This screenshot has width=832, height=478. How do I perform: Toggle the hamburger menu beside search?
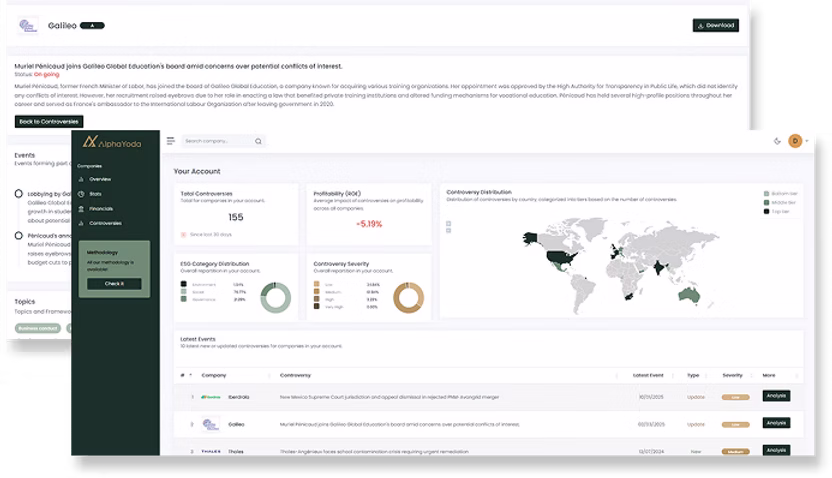(170, 141)
